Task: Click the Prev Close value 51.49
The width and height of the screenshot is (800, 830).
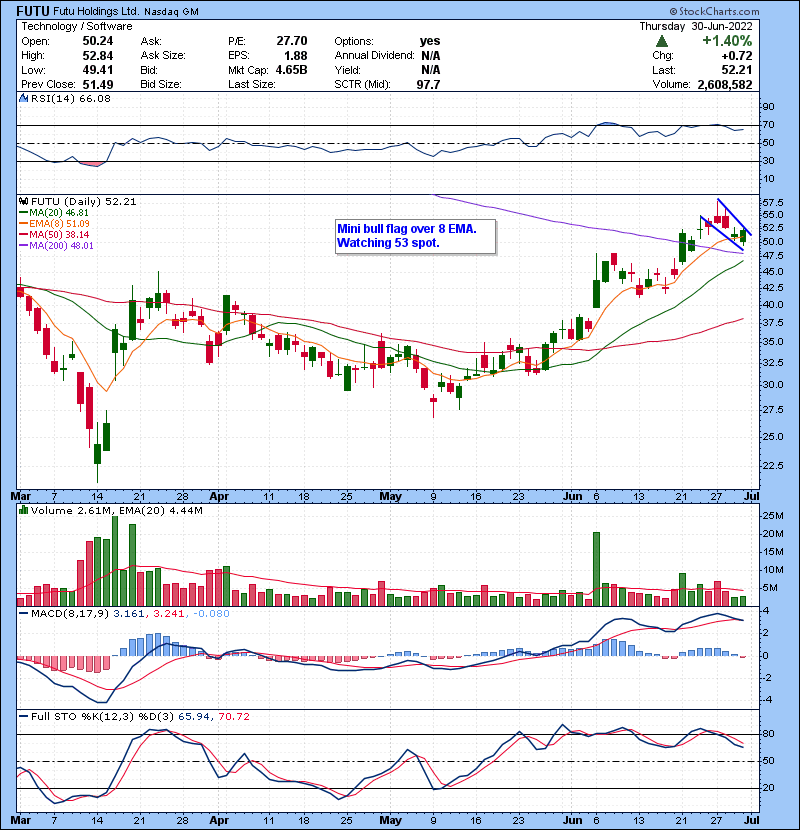Action: pos(97,84)
